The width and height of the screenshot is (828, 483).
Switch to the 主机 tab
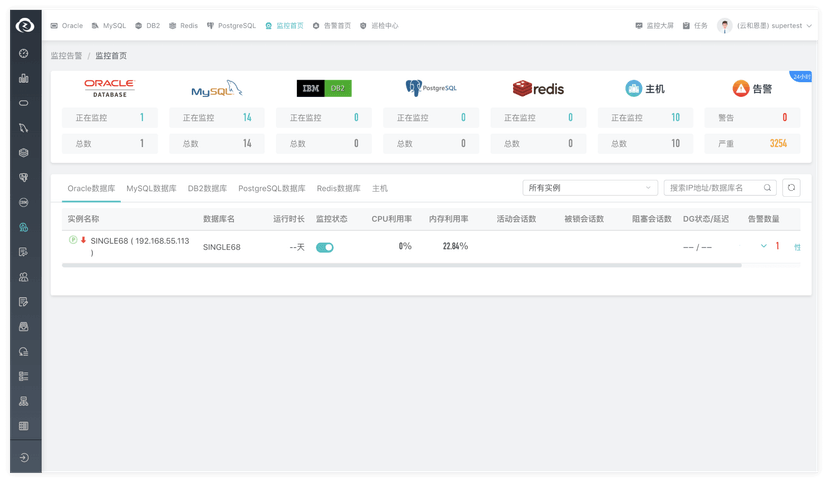pyautogui.click(x=380, y=188)
